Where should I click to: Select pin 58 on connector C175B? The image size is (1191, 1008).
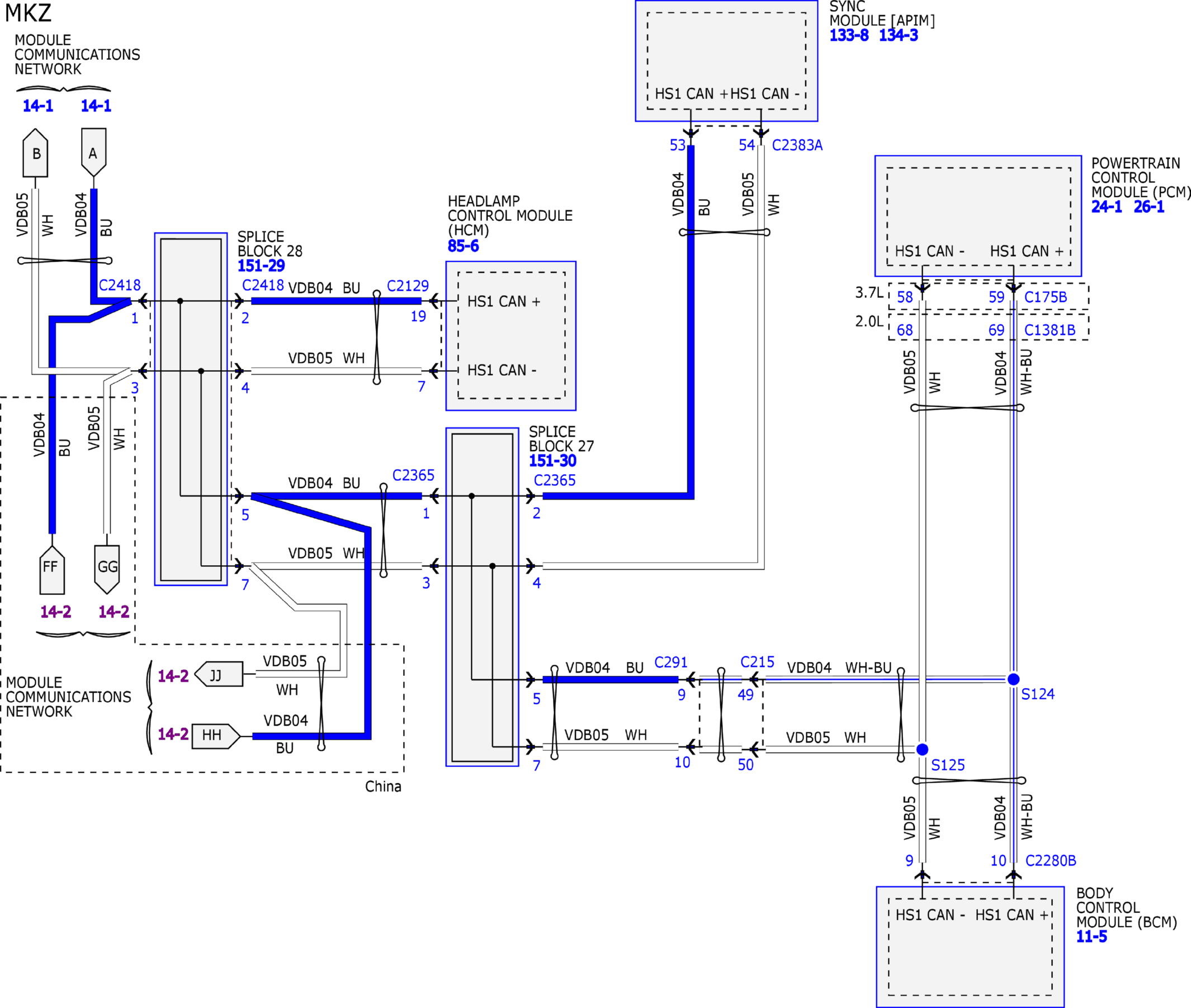905,297
